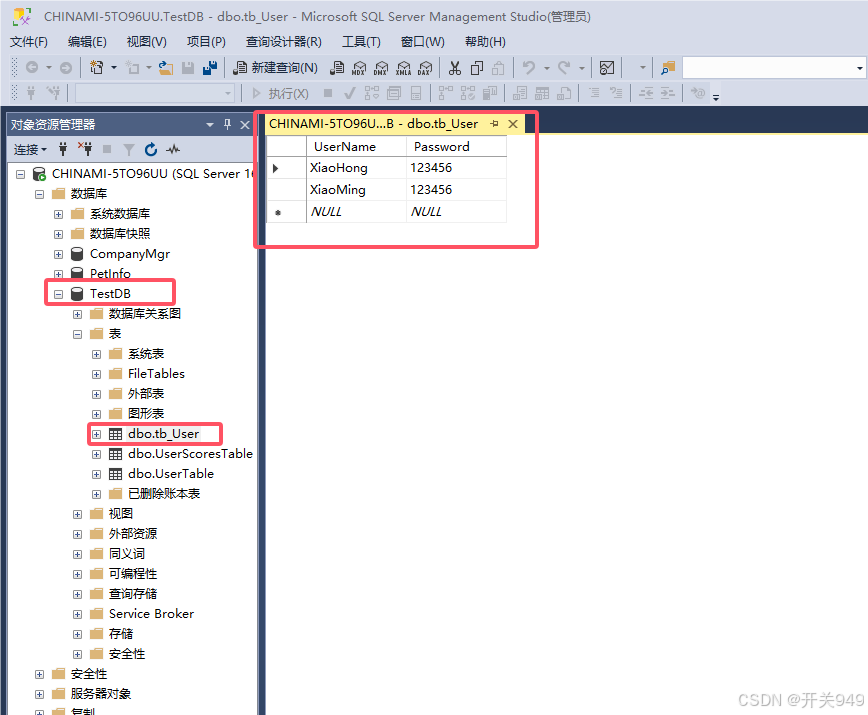Screen dimensions: 868x715
Task: Click the DMX query icon
Action: pos(381,68)
